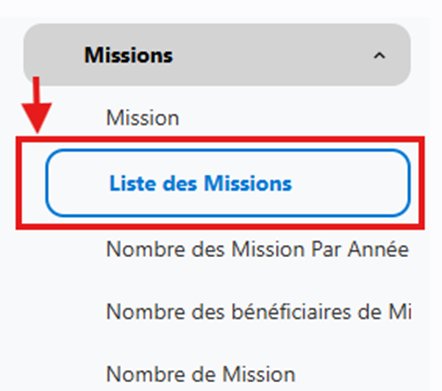Click the word Année in the menu

coord(378,249)
